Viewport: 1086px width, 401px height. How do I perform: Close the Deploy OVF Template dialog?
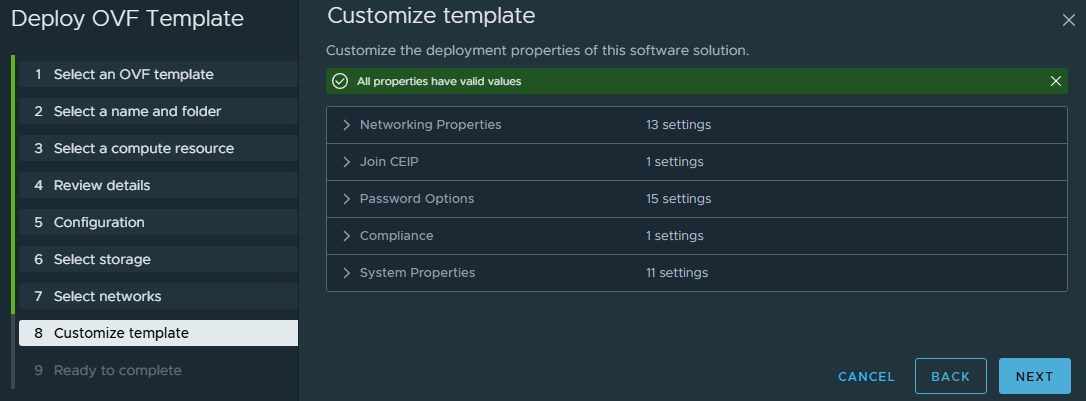(1067, 20)
